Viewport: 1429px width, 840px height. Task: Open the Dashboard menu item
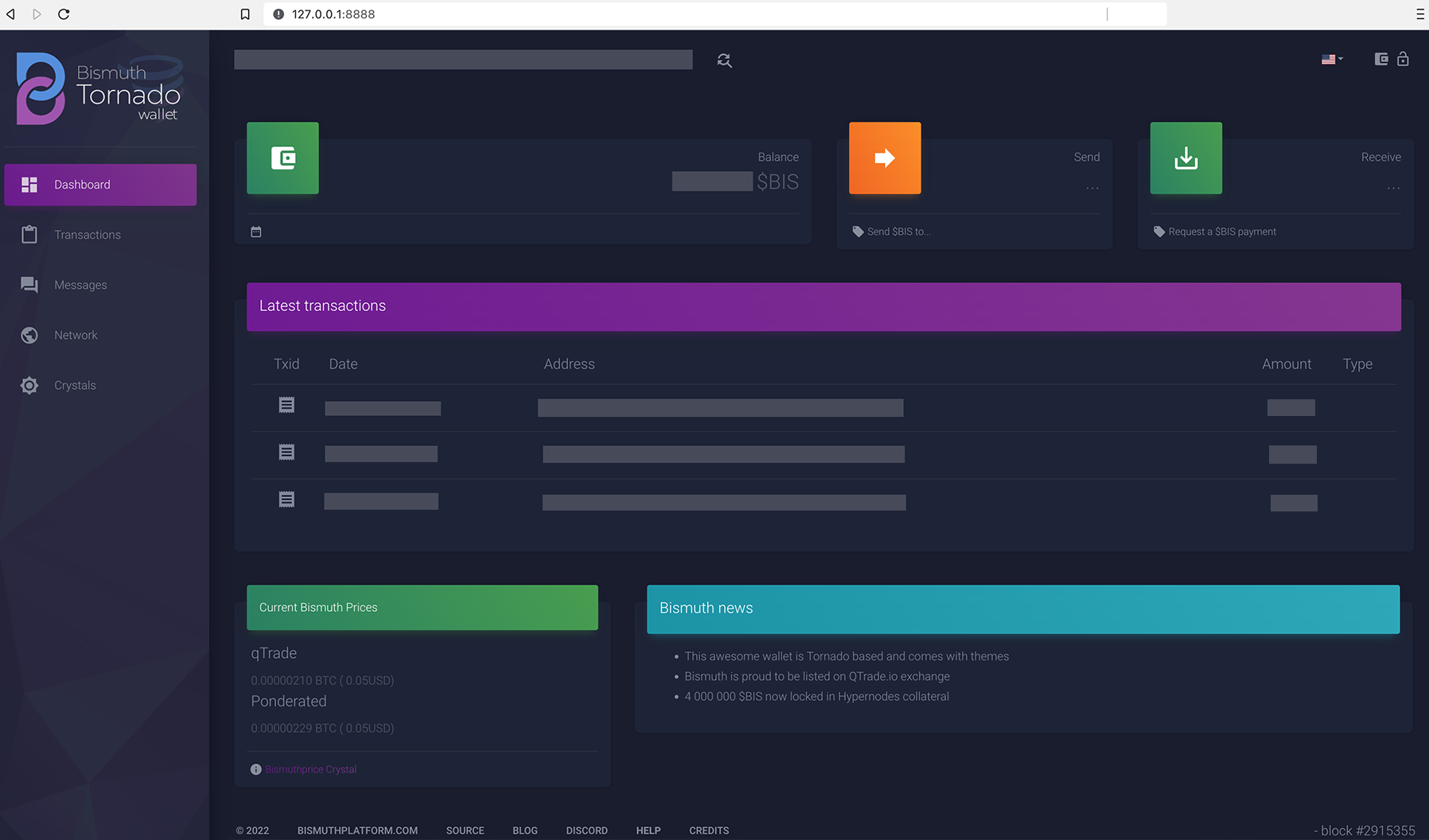[x=100, y=185]
